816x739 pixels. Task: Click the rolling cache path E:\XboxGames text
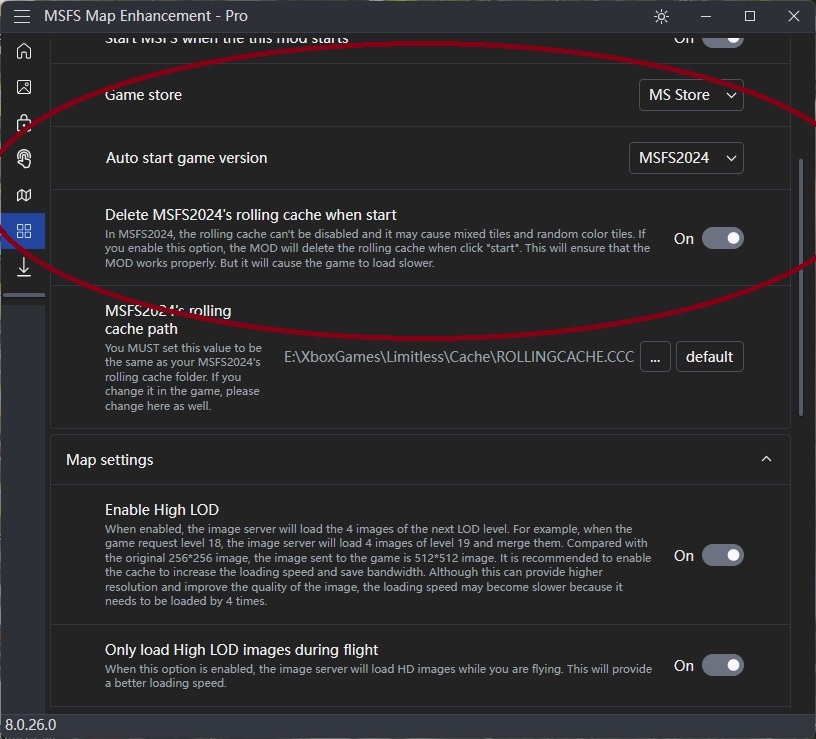click(459, 356)
